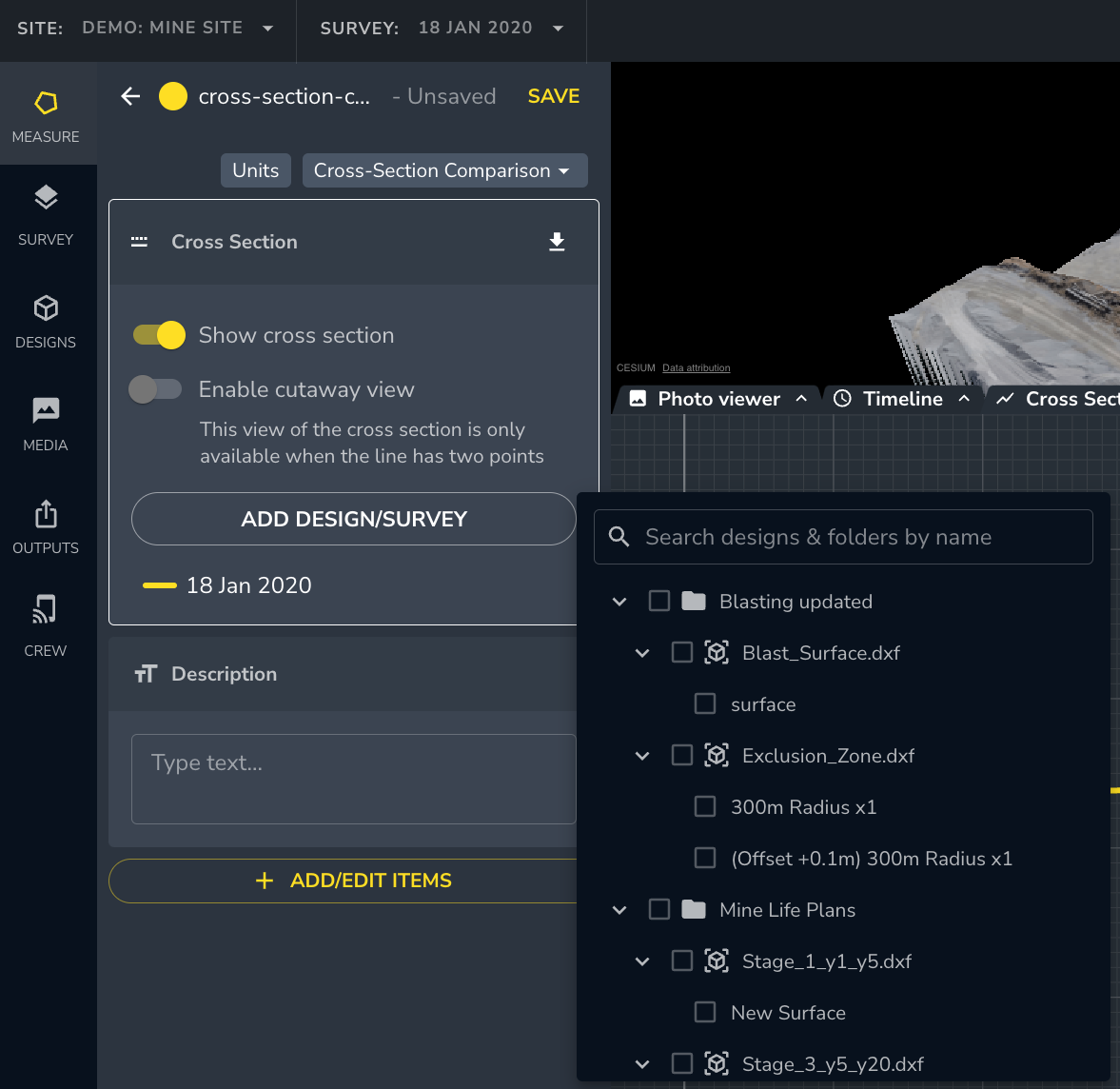Turn off Show cross section toggle
The image size is (1120, 1089).
159,335
